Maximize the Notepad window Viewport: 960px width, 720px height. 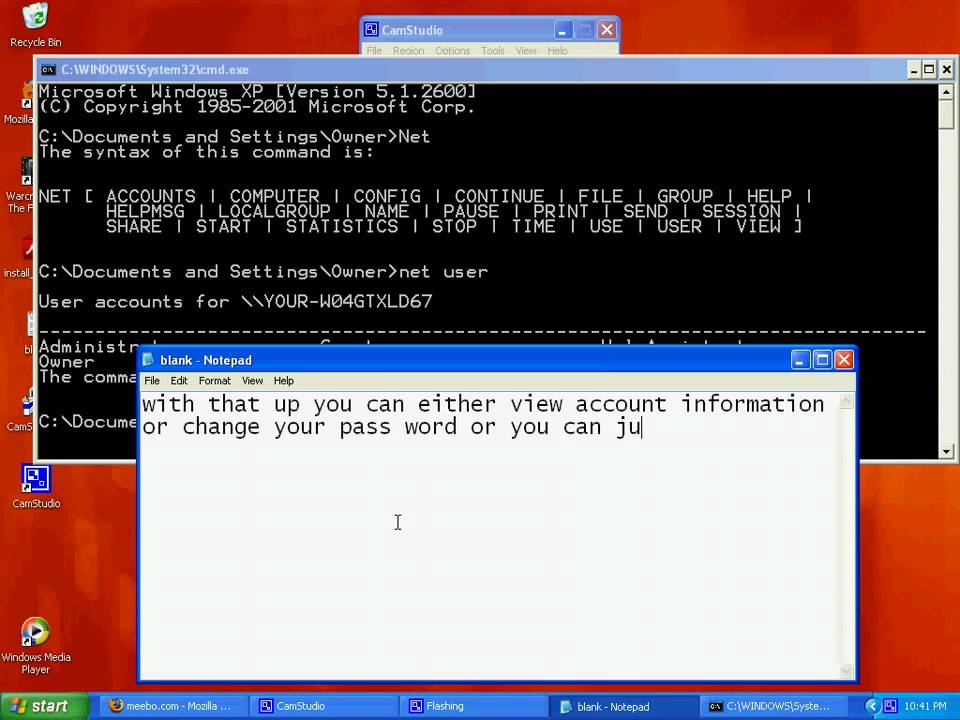[822, 359]
